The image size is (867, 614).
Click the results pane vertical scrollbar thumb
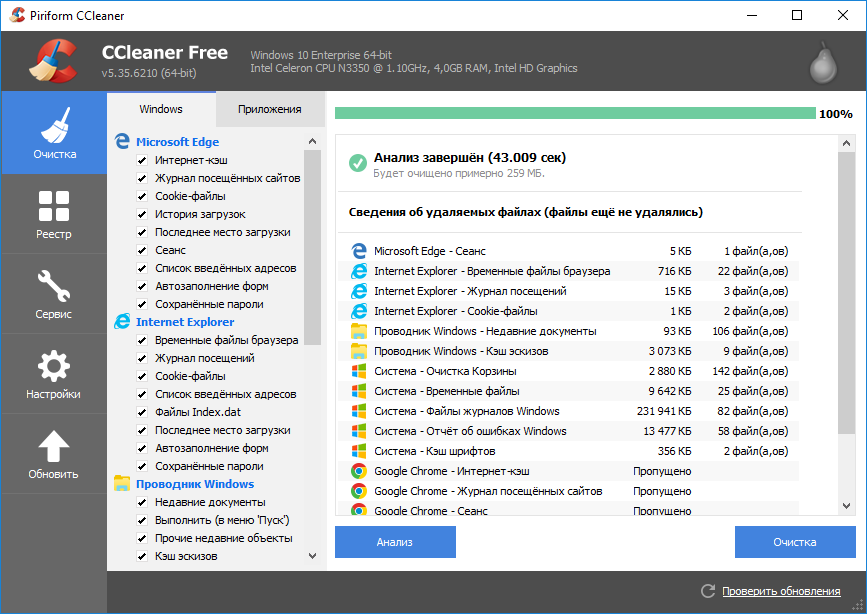pyautogui.click(x=847, y=293)
